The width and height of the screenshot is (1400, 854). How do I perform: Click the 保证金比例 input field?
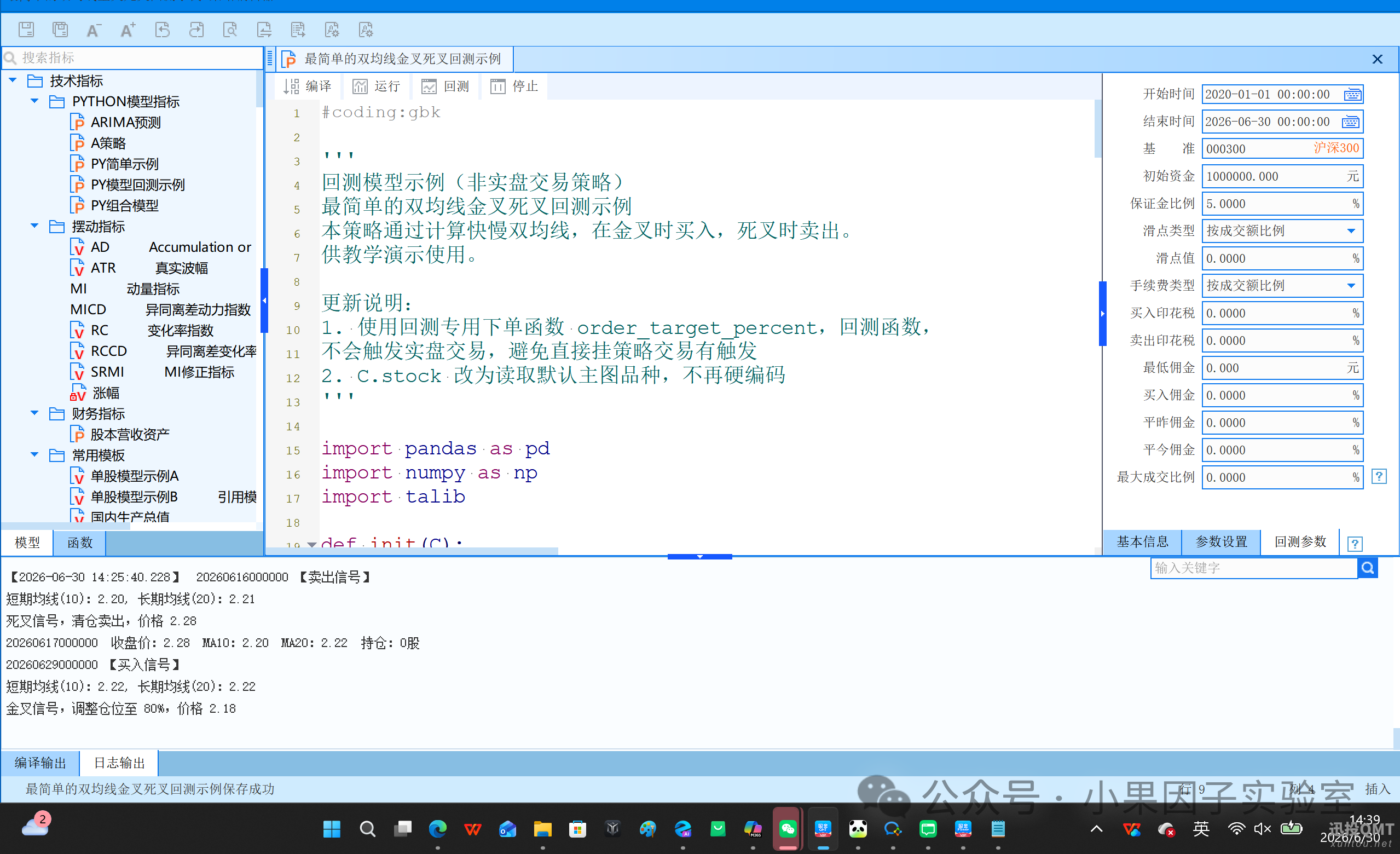pos(1282,204)
